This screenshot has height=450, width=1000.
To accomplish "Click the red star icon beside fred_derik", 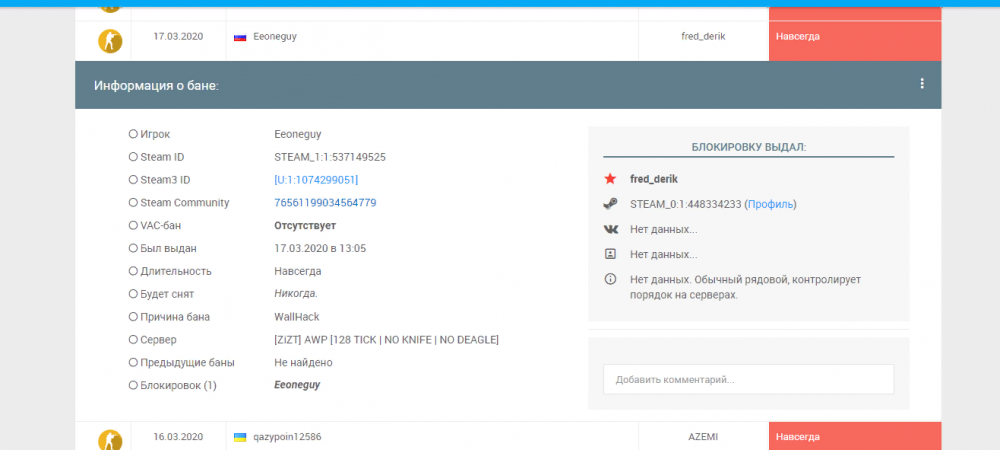I will pyautogui.click(x=610, y=179).
